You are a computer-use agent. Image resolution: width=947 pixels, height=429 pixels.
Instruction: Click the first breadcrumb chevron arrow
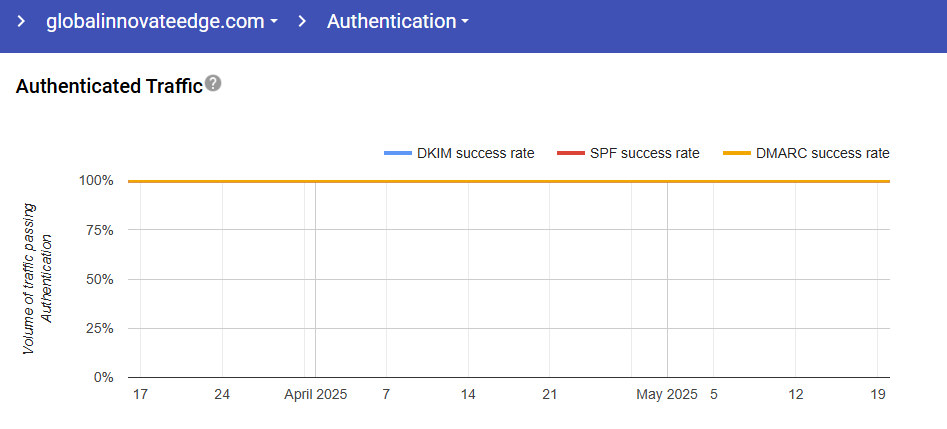[20, 22]
